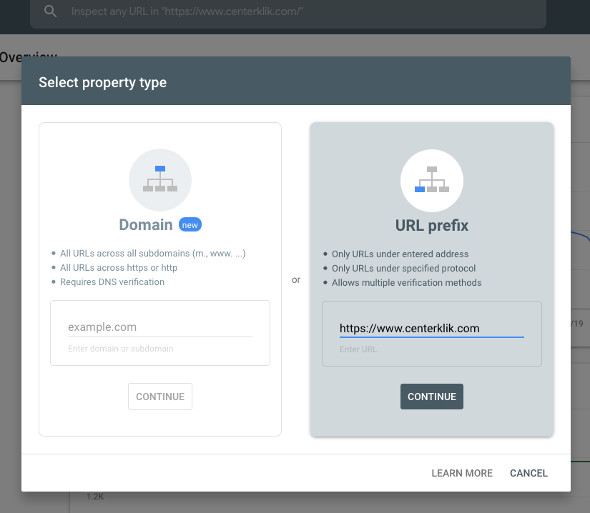
Task: Click CANCEL to dismiss the dialog
Action: point(528,473)
